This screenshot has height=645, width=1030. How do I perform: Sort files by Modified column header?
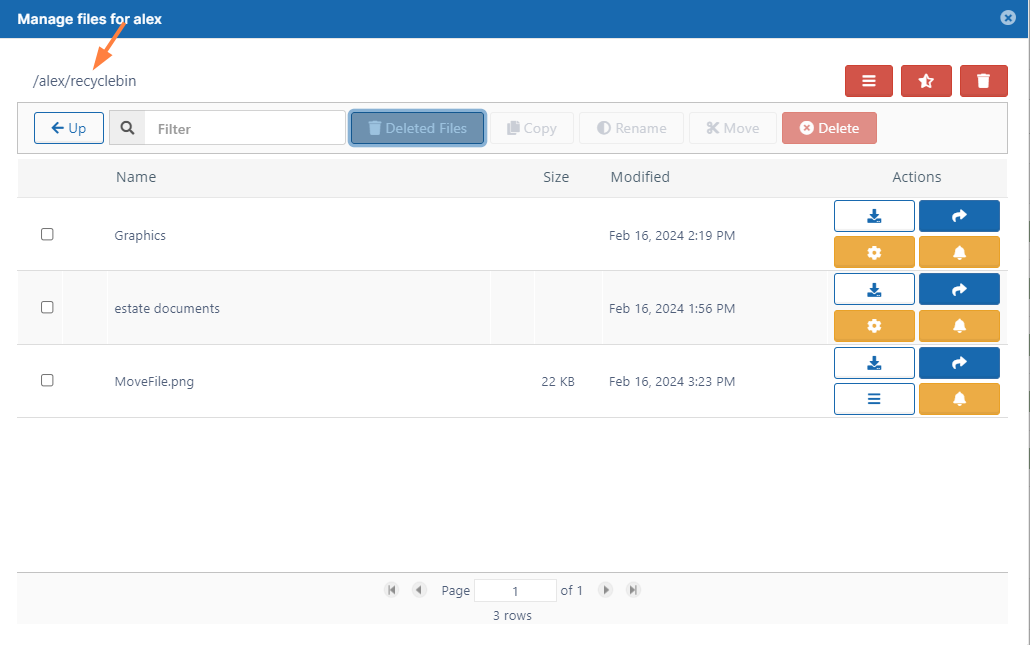point(640,177)
